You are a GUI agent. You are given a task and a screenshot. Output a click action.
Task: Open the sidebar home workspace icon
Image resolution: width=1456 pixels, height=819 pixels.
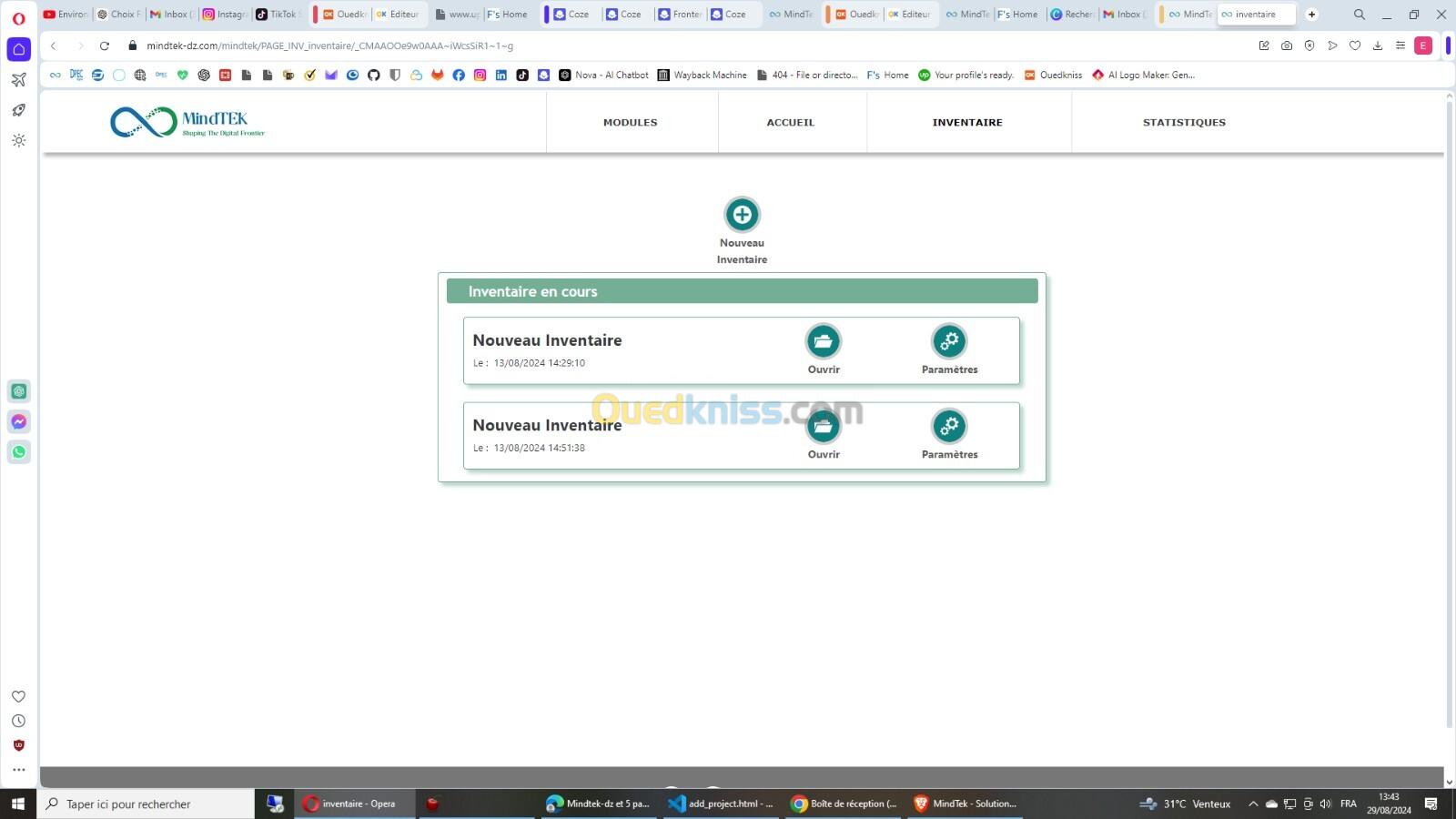click(18, 49)
